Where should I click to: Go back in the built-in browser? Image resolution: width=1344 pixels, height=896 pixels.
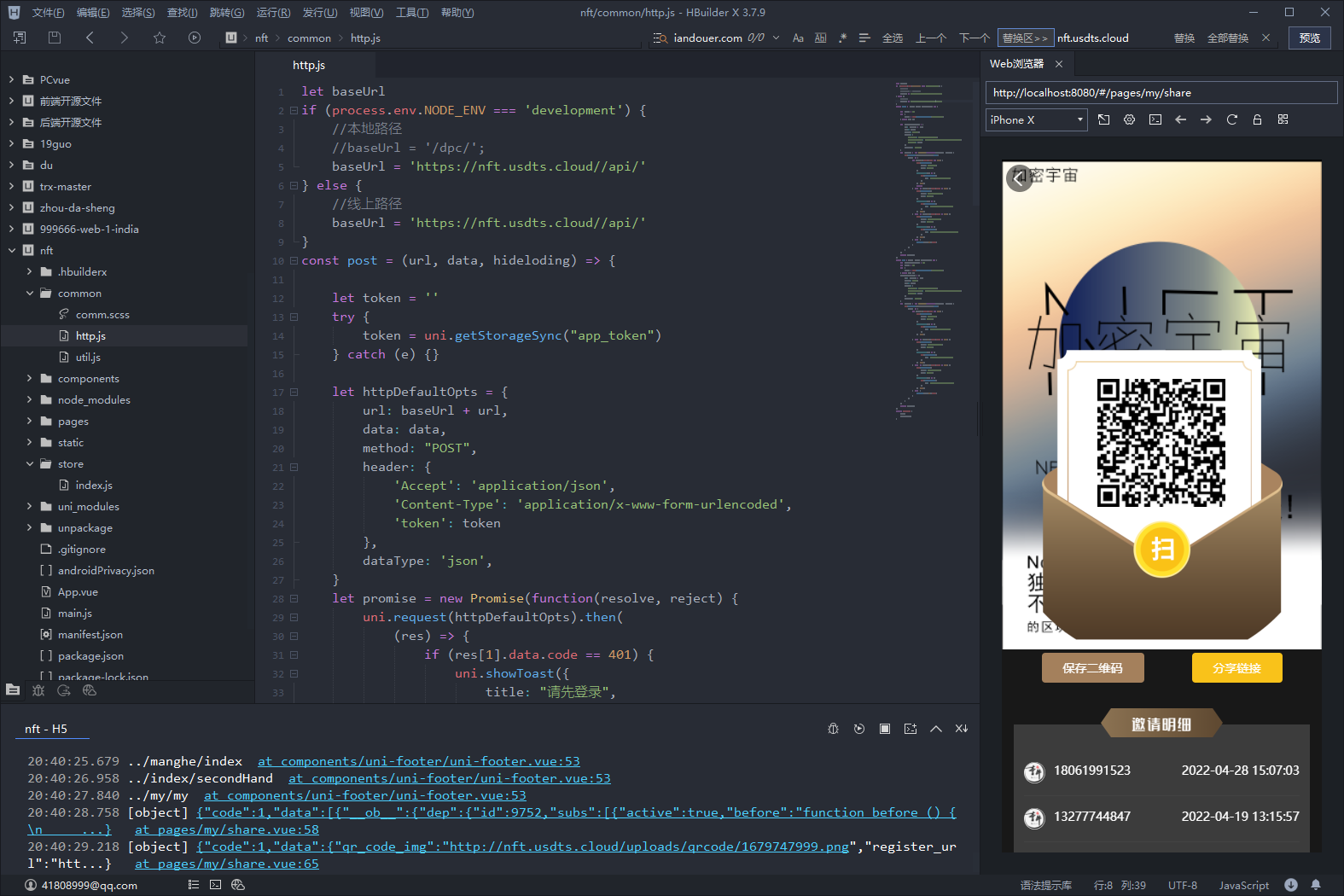click(x=1180, y=119)
